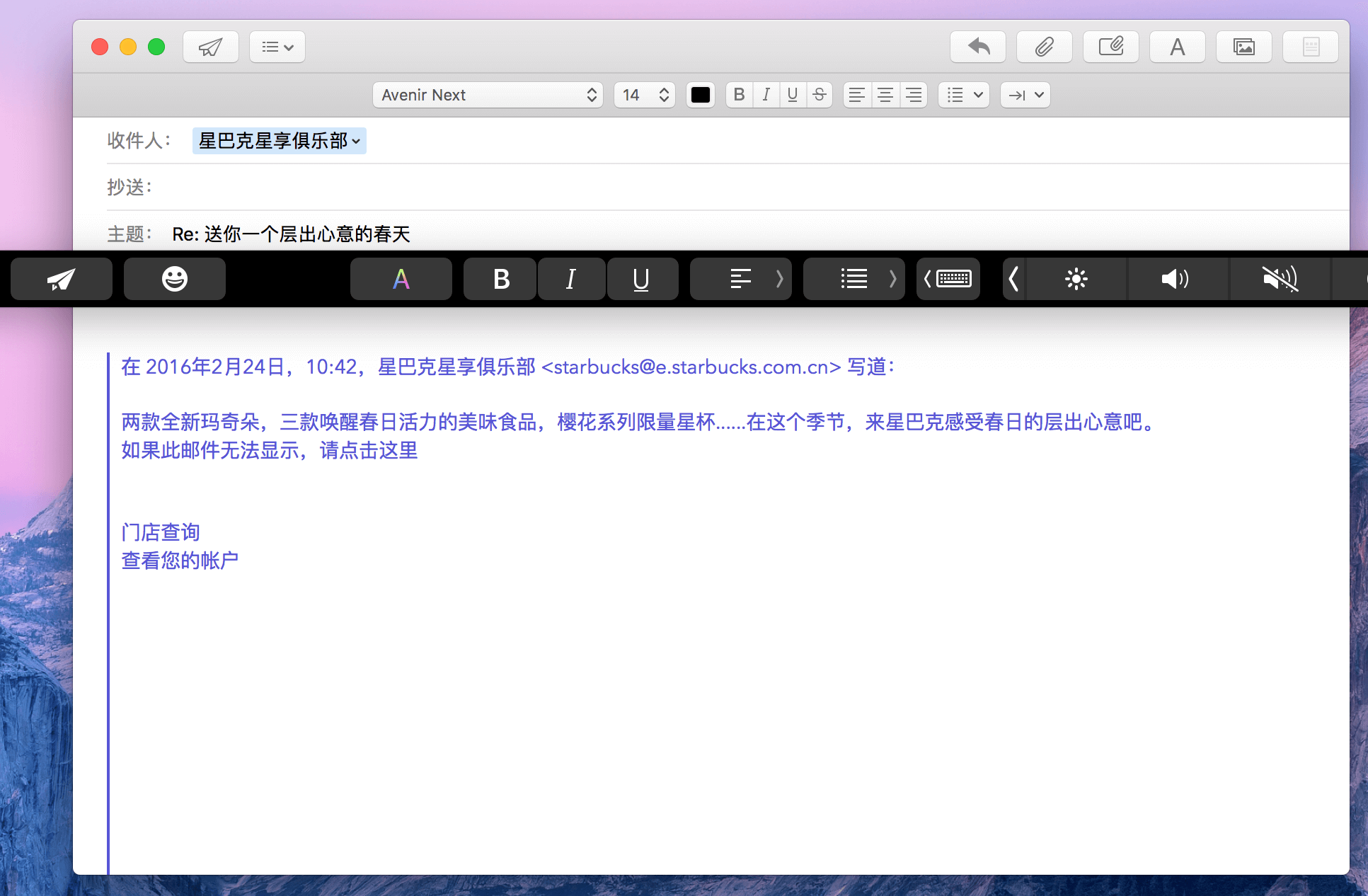Toggle italic in format bar
Viewport: 1368px width, 896px height.
[x=766, y=95]
